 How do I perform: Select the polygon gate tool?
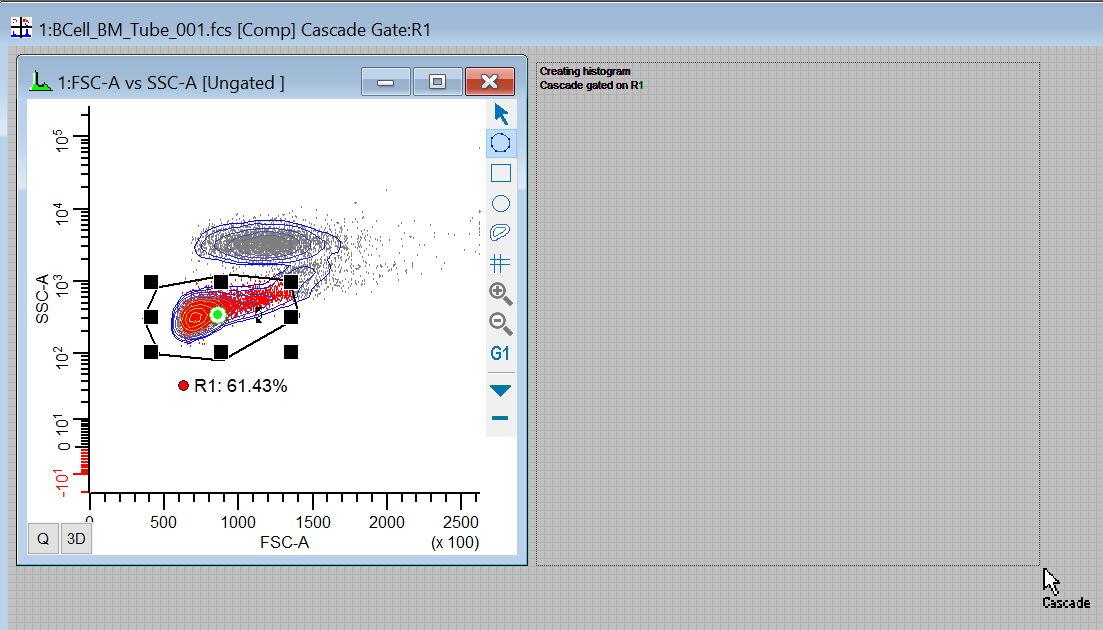tap(501, 144)
